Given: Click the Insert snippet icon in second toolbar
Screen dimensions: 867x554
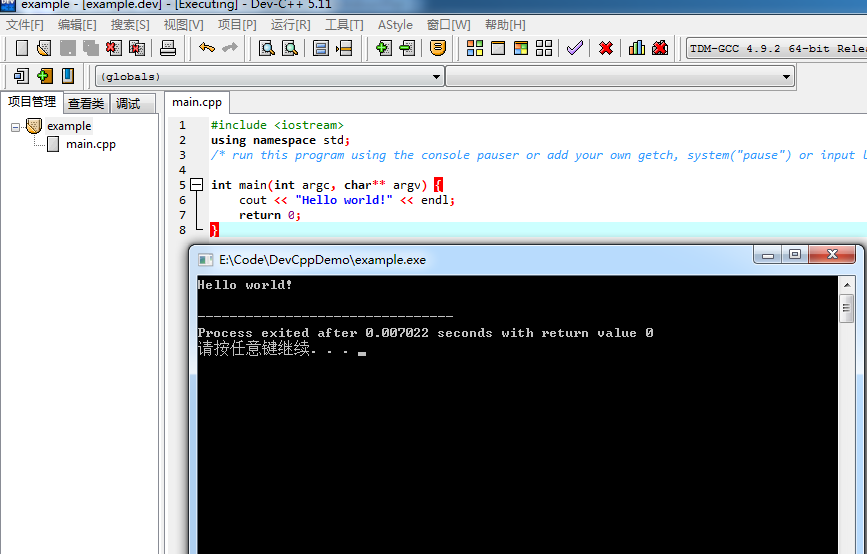Looking at the screenshot, I should tap(22, 76).
